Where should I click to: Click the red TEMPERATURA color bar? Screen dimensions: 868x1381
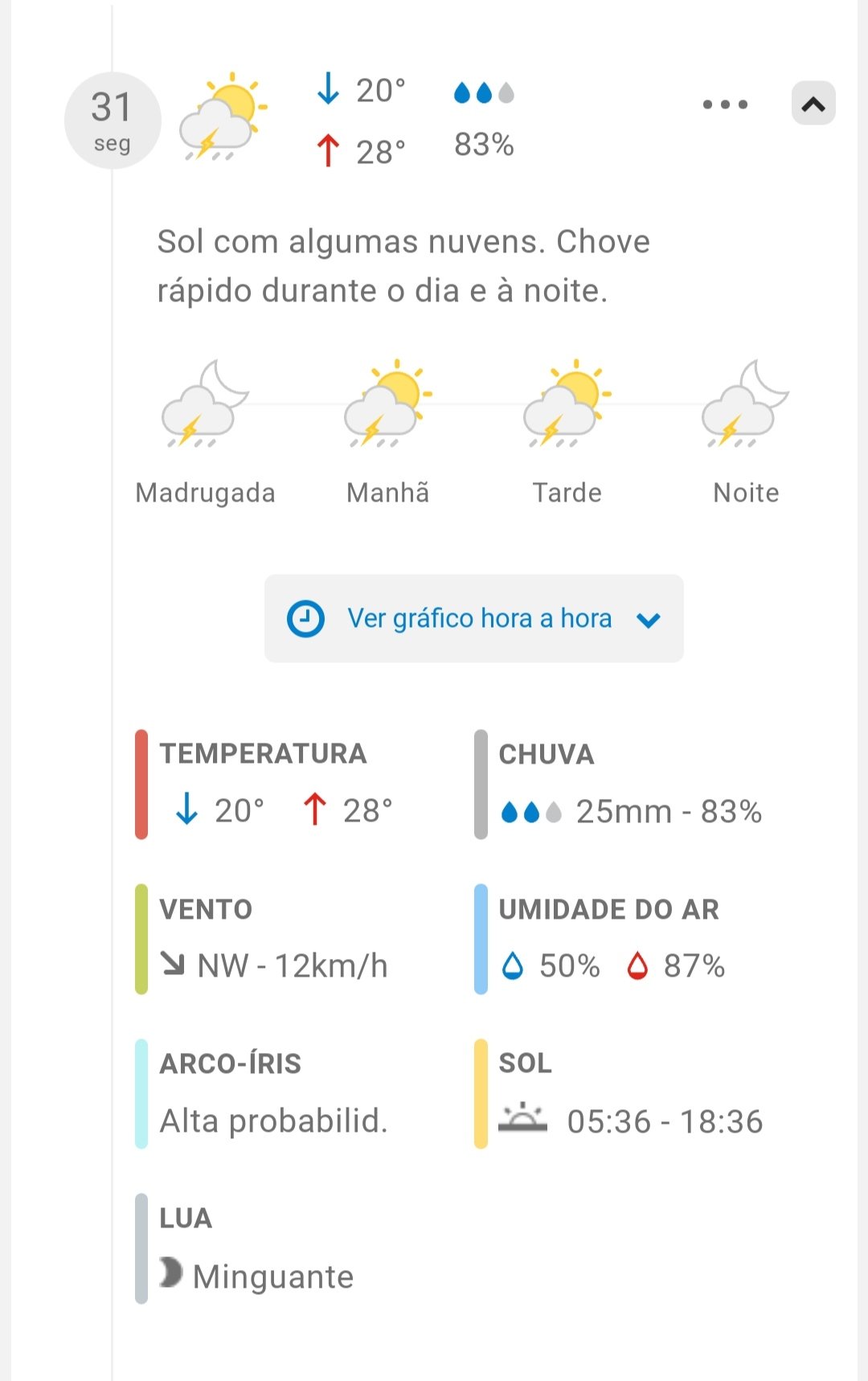coord(141,784)
